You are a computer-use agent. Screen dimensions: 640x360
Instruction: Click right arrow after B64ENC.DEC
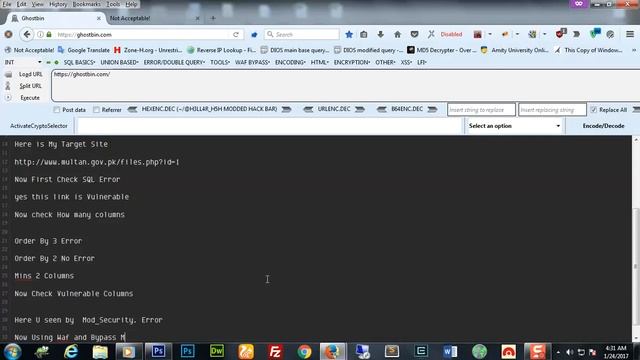432,109
